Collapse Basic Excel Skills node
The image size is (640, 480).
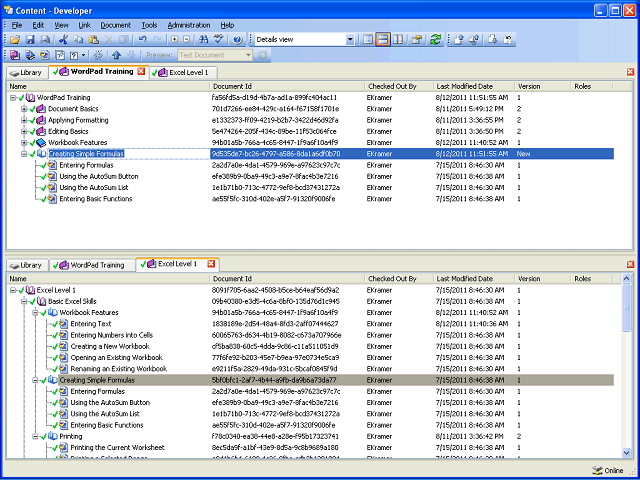click(24, 302)
